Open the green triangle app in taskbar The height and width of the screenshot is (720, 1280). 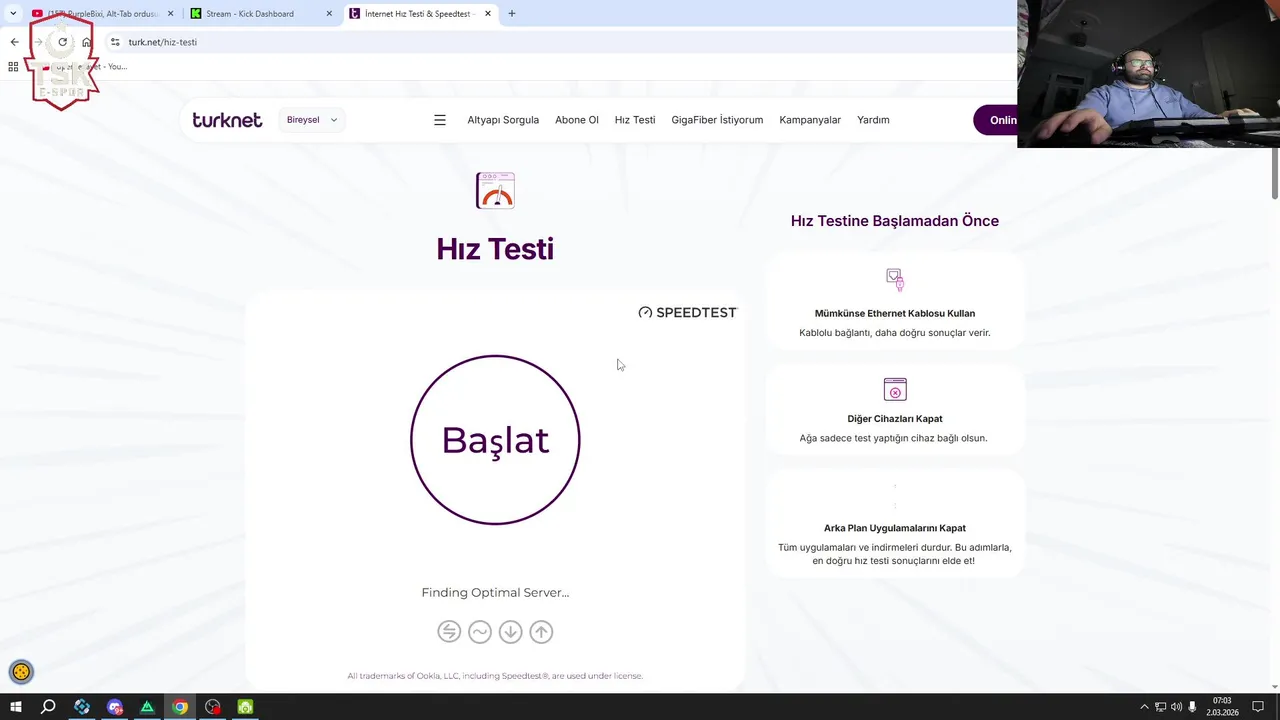(x=147, y=707)
